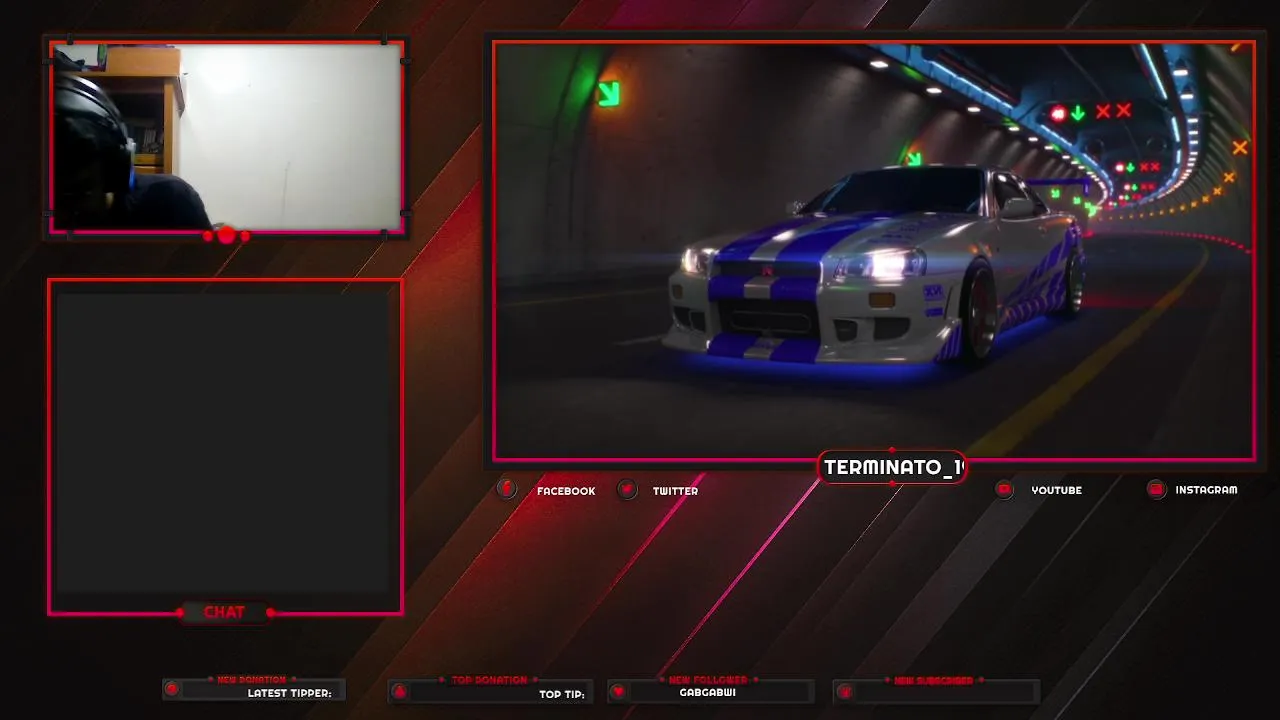1280x720 pixels.
Task: Click the New Subscriber heading
Action: 933,681
